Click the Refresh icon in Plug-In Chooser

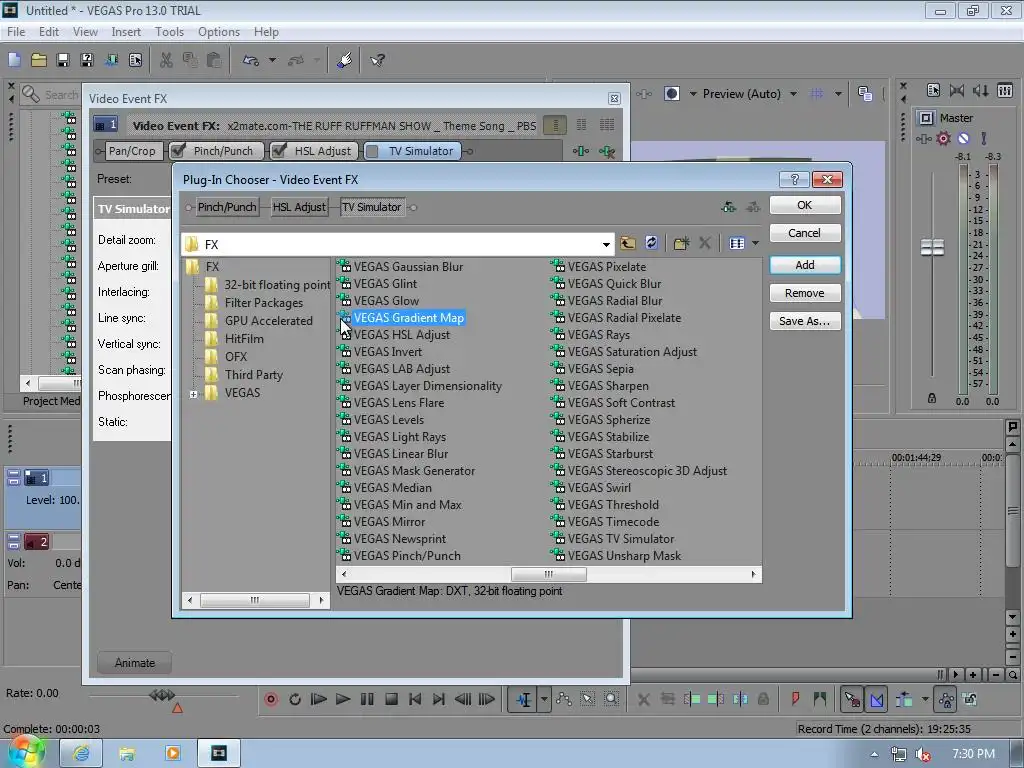651,244
